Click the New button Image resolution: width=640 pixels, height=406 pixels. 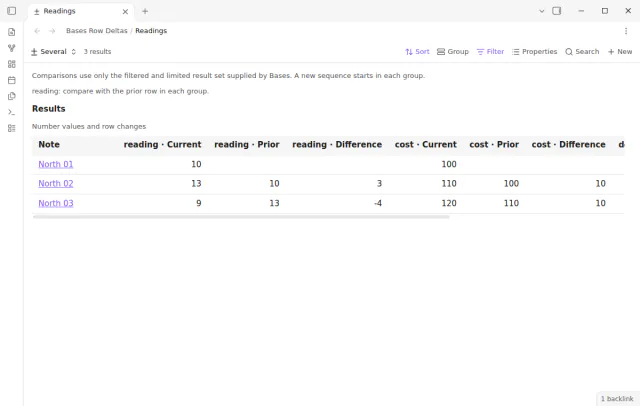point(620,52)
